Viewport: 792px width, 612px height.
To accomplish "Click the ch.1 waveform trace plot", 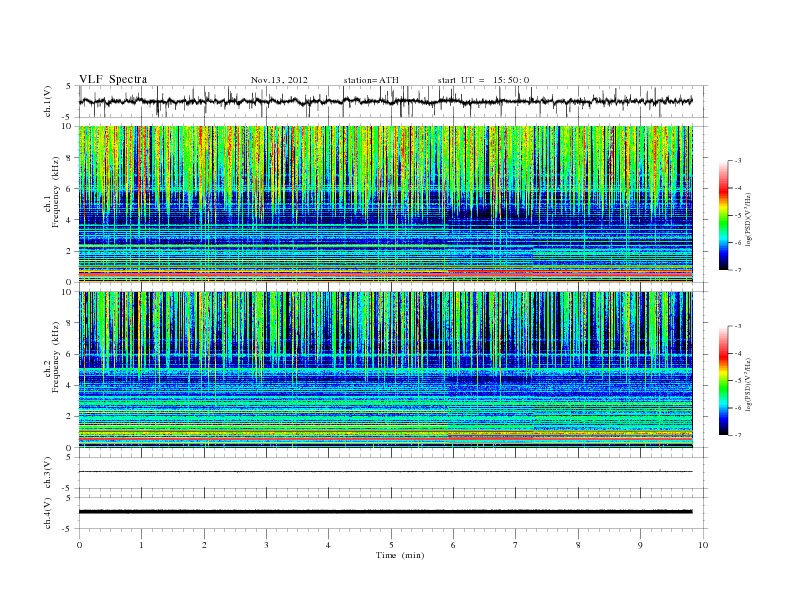I will coord(385,101).
